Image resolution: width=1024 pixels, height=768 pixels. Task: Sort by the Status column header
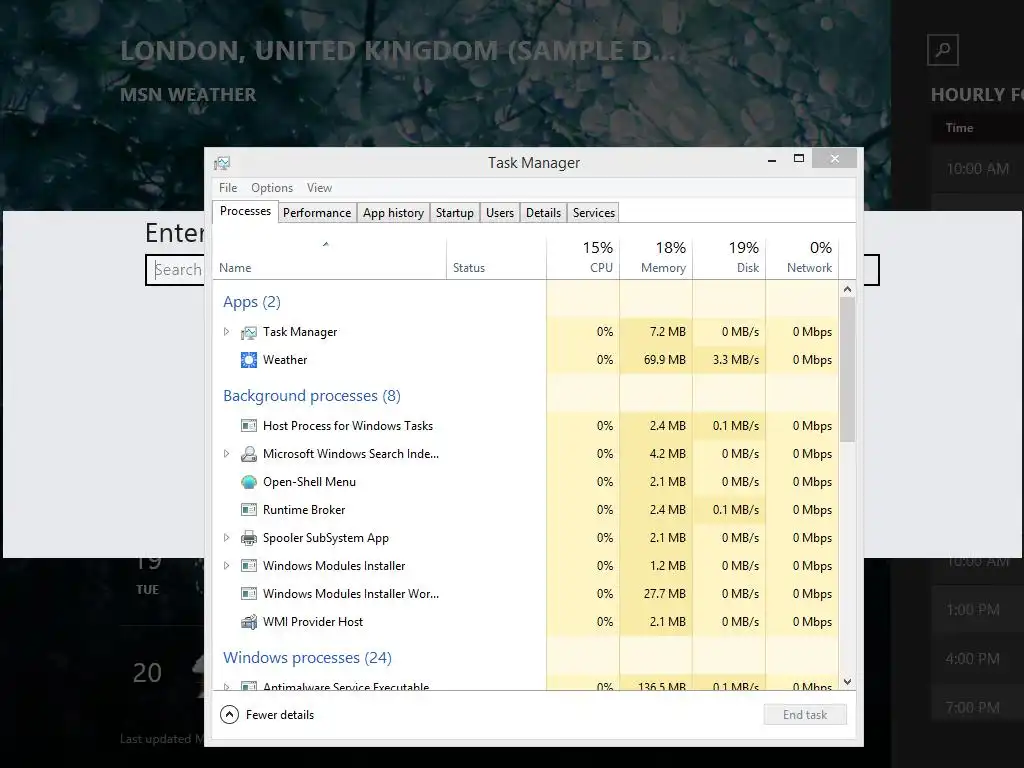pos(496,259)
